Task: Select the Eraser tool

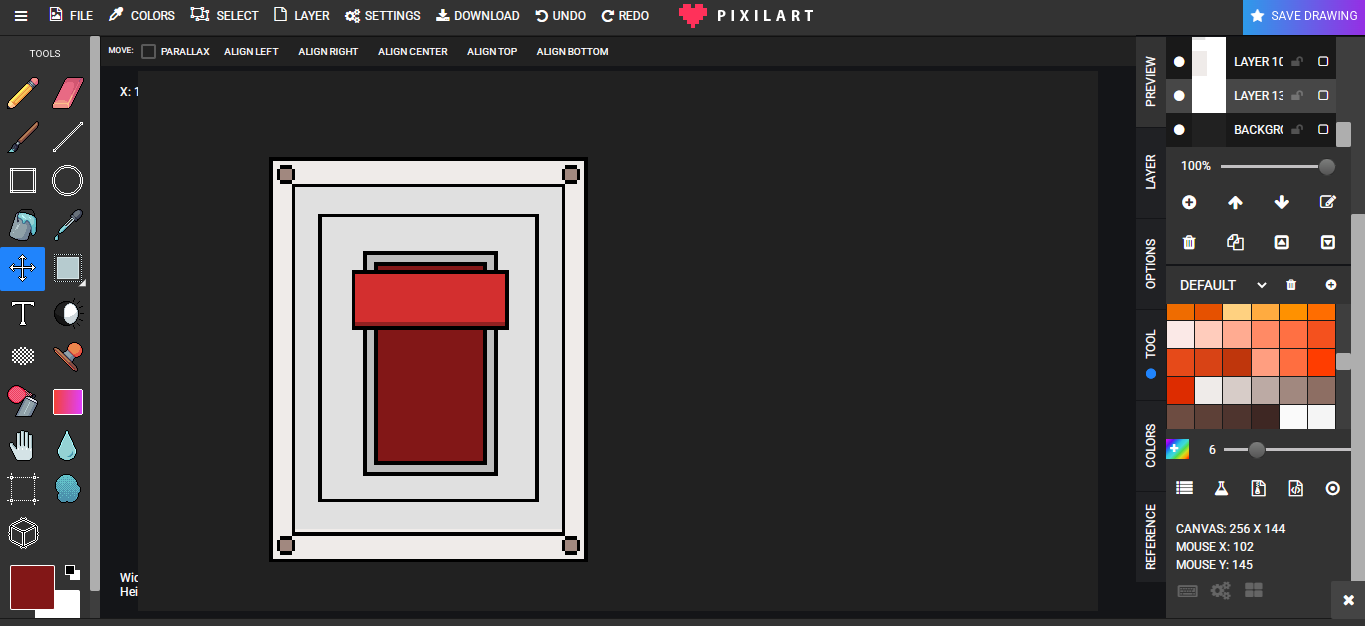Action: [x=67, y=93]
